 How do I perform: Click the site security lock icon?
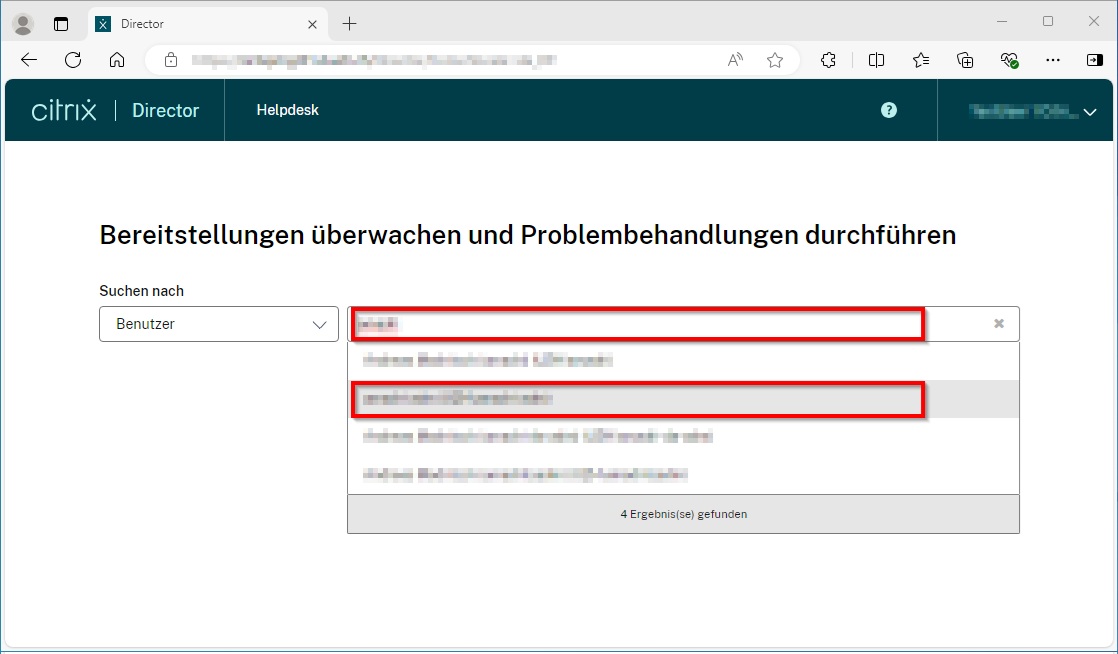170,60
